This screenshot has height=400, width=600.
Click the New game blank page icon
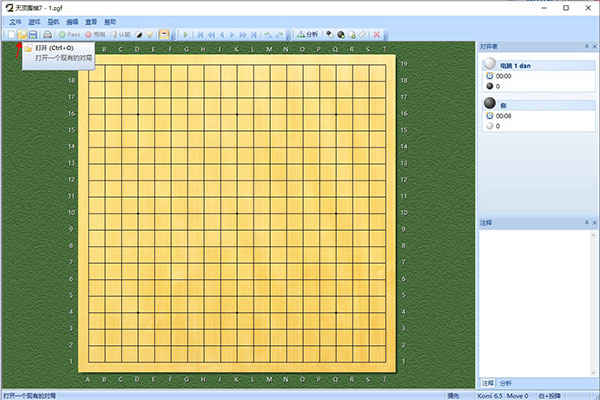click(11, 35)
